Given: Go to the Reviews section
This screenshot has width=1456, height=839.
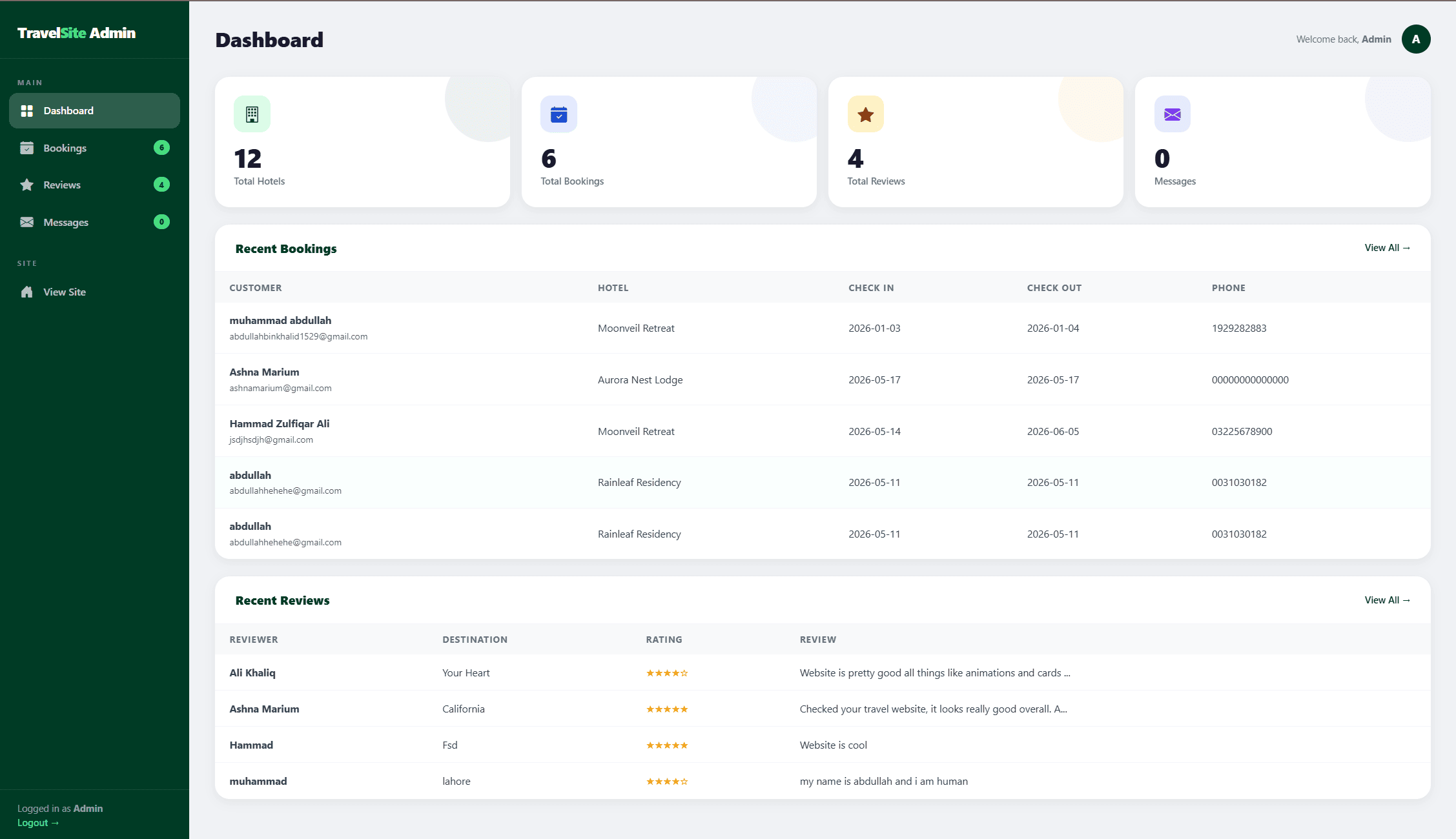Looking at the screenshot, I should click(94, 185).
